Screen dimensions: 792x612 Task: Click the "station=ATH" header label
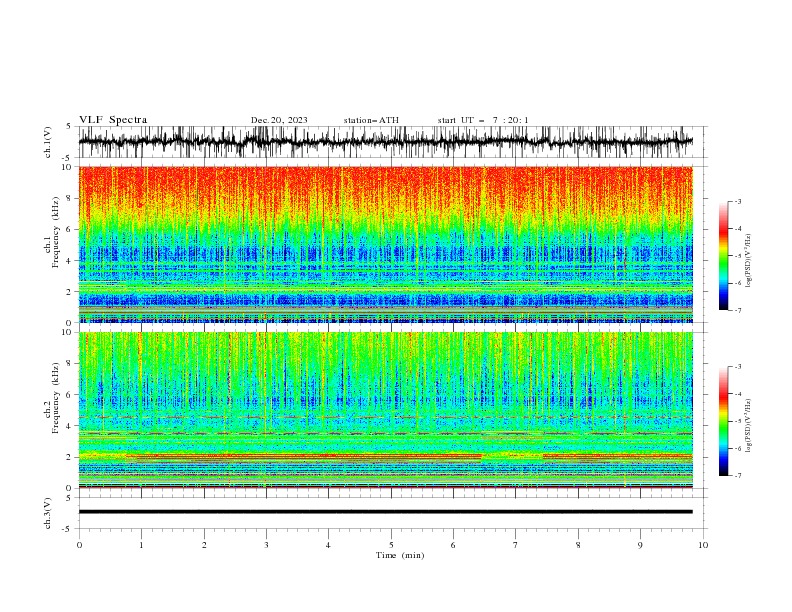(371, 120)
